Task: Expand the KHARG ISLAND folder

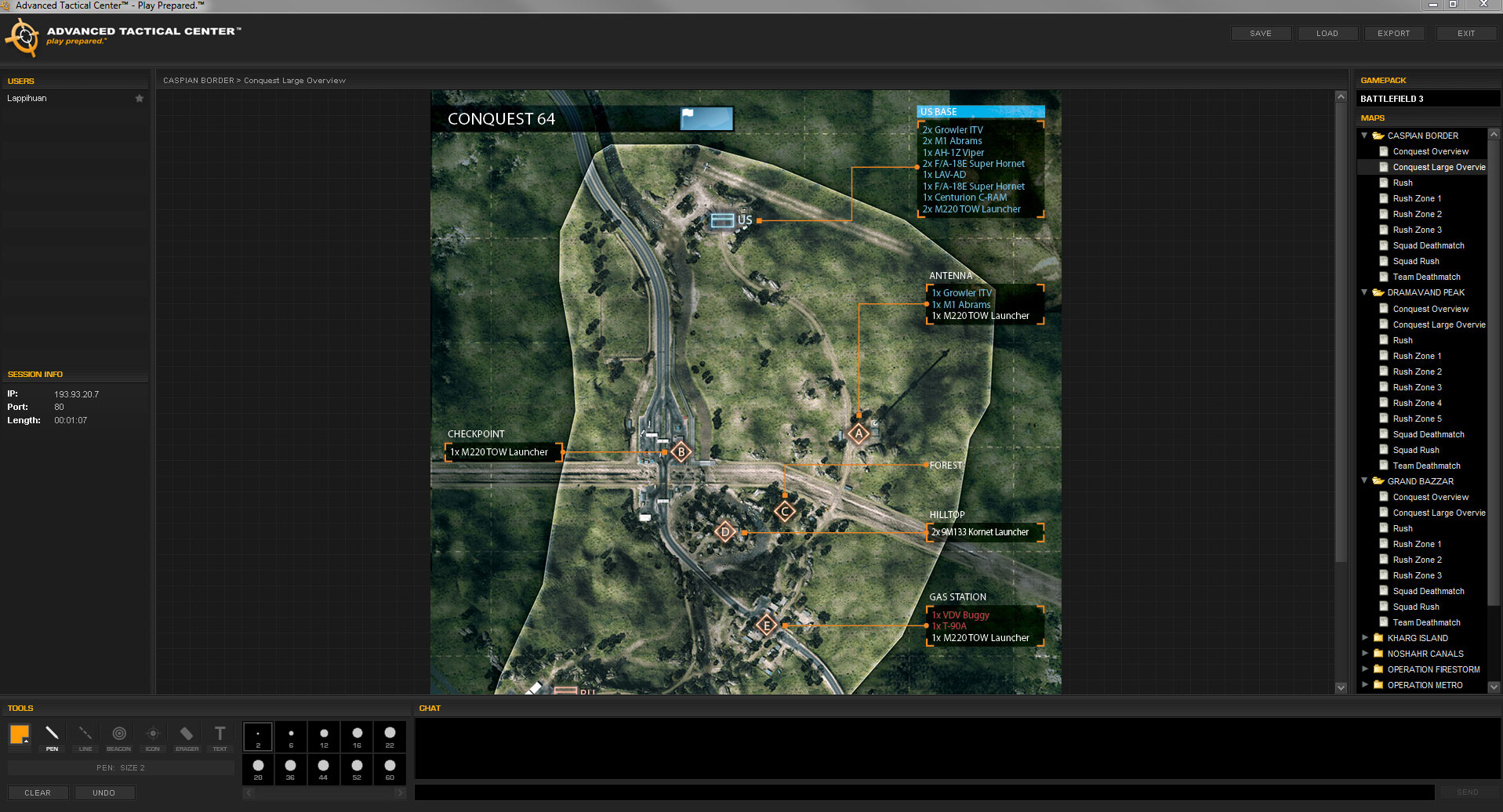Action: coord(1364,637)
